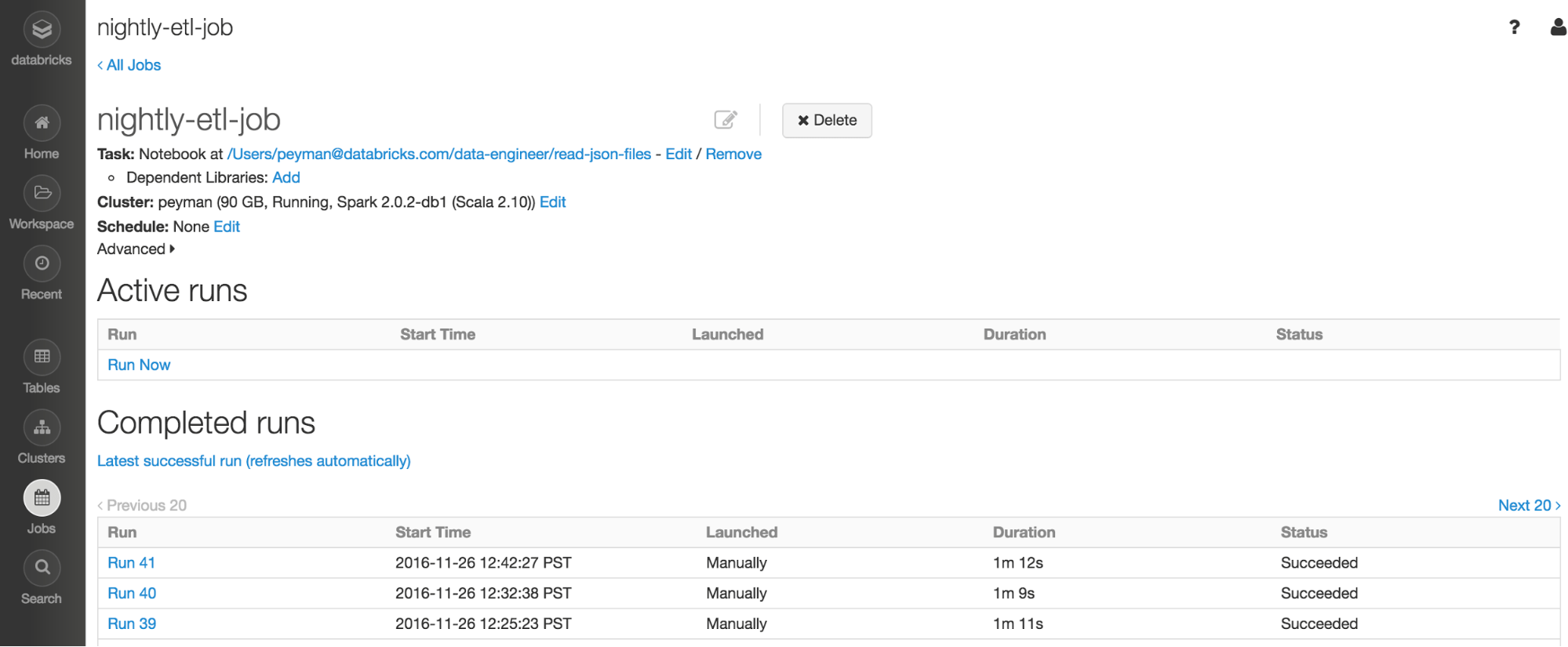This screenshot has width=1568, height=647.
Task: Open the Tables sidebar icon
Action: point(42,358)
